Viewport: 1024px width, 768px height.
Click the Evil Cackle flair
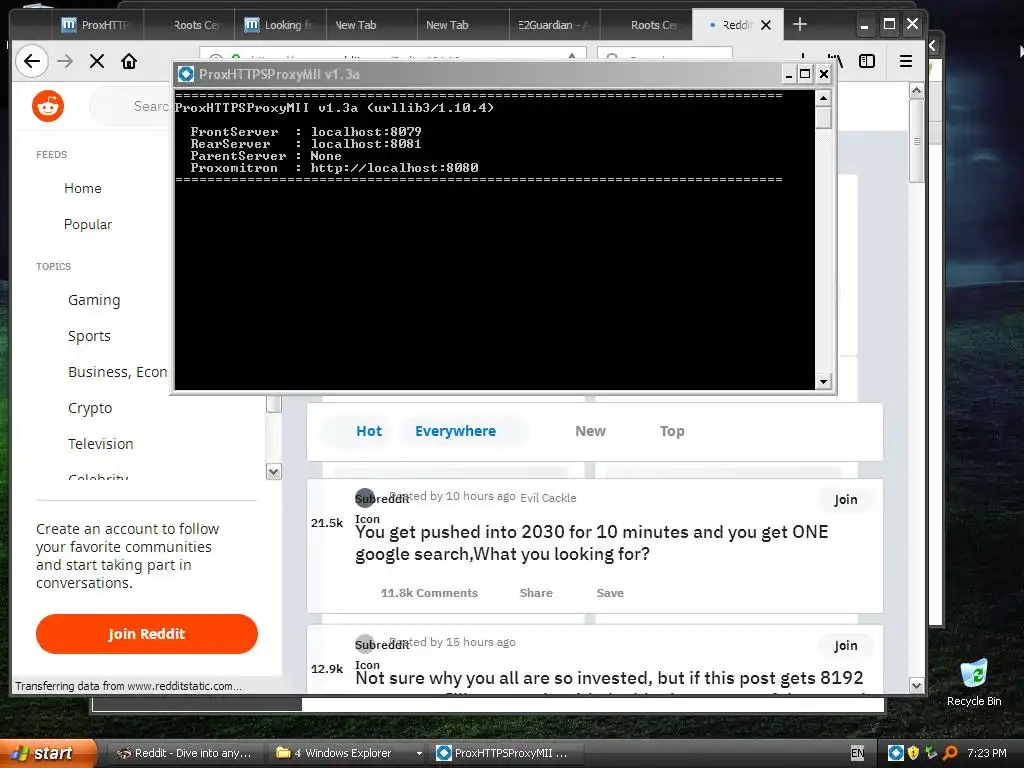click(x=548, y=498)
